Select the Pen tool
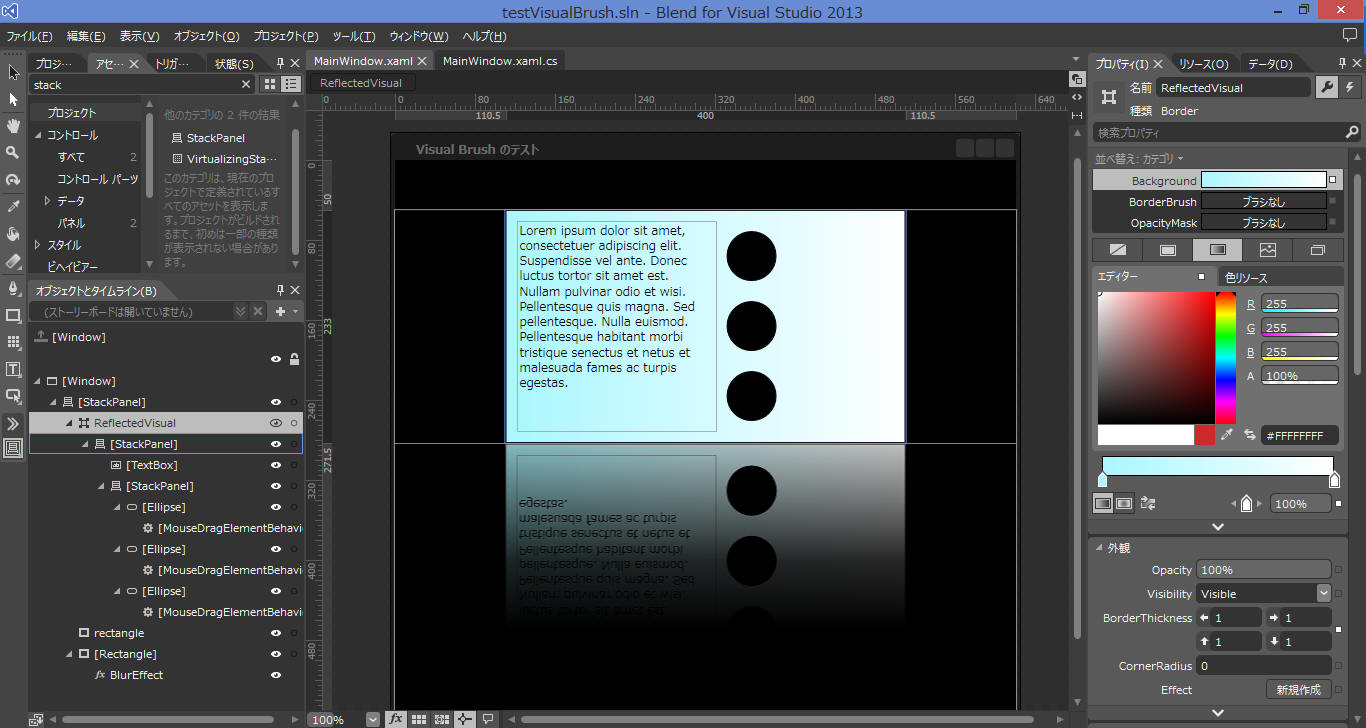Screen dimensions: 1366x728 pyautogui.click(x=13, y=288)
